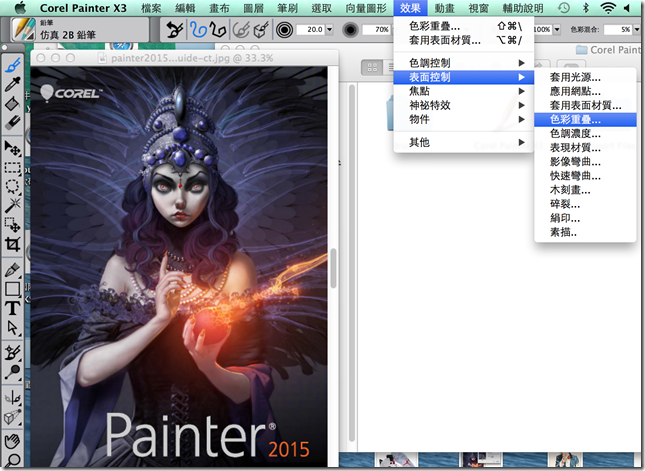Choose the Shape Selection arrow tool
This screenshot has height=471, width=645.
(x=12, y=327)
